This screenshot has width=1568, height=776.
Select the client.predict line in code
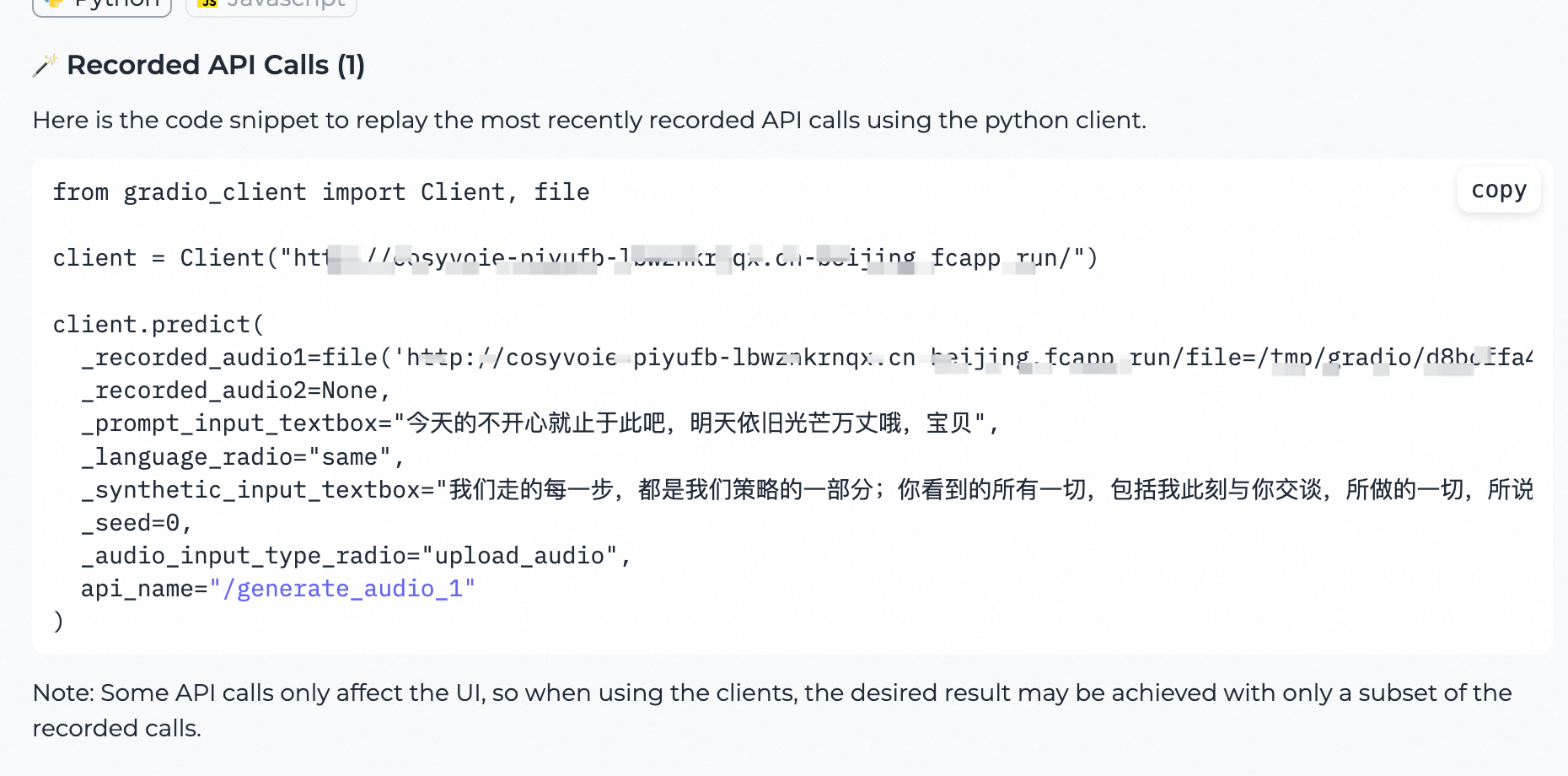(157, 324)
